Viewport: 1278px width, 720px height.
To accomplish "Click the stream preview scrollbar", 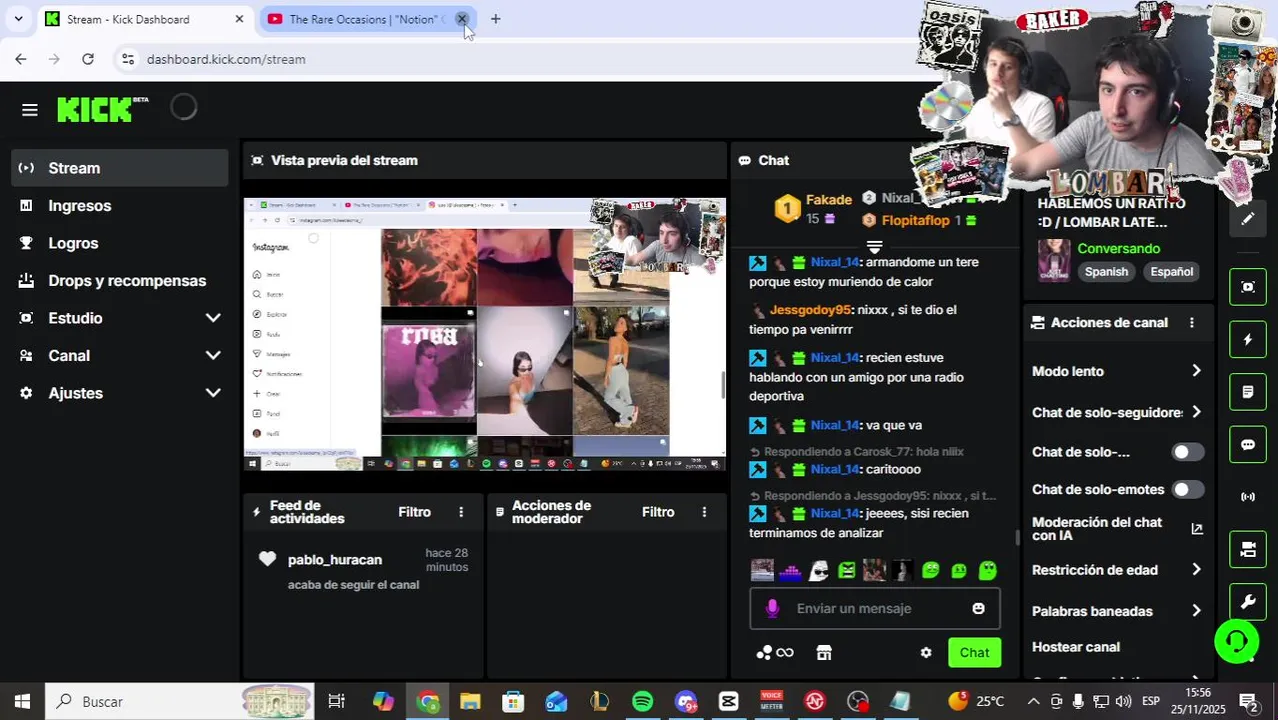I will 722,385.
